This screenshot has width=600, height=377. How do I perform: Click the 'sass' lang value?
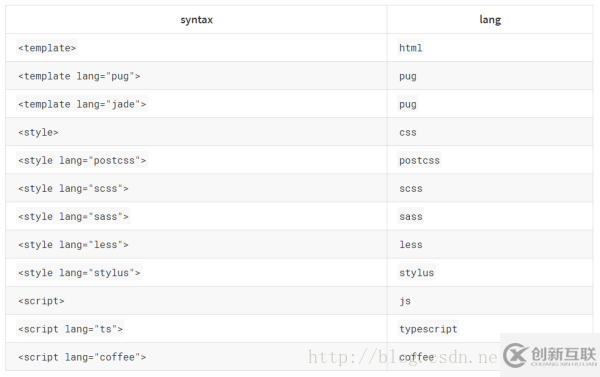point(411,217)
